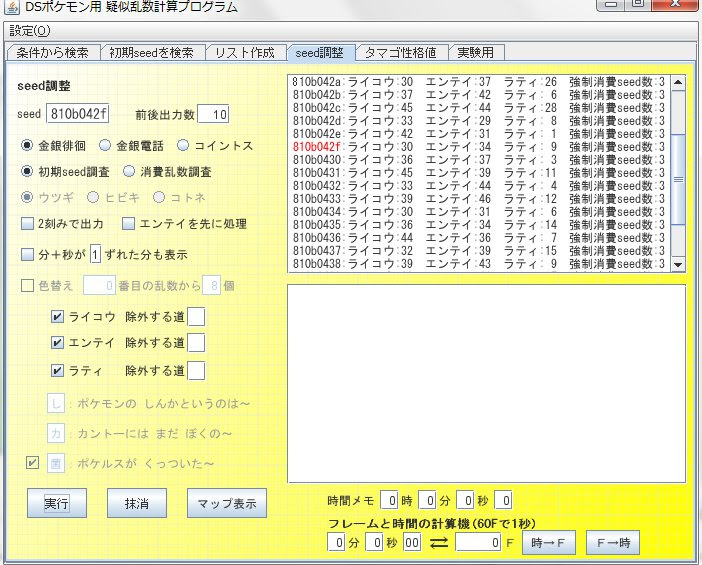This screenshot has width=702, height=565.
Task: Uncheck the ラティ checkbox
Action: [x=57, y=371]
